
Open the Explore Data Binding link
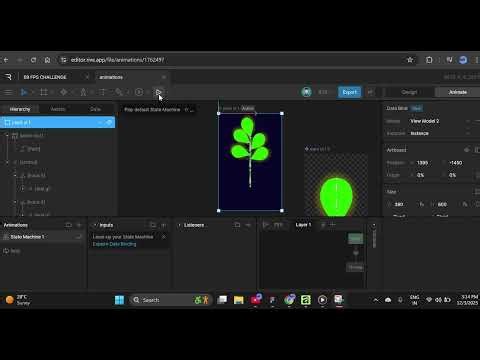(114, 244)
